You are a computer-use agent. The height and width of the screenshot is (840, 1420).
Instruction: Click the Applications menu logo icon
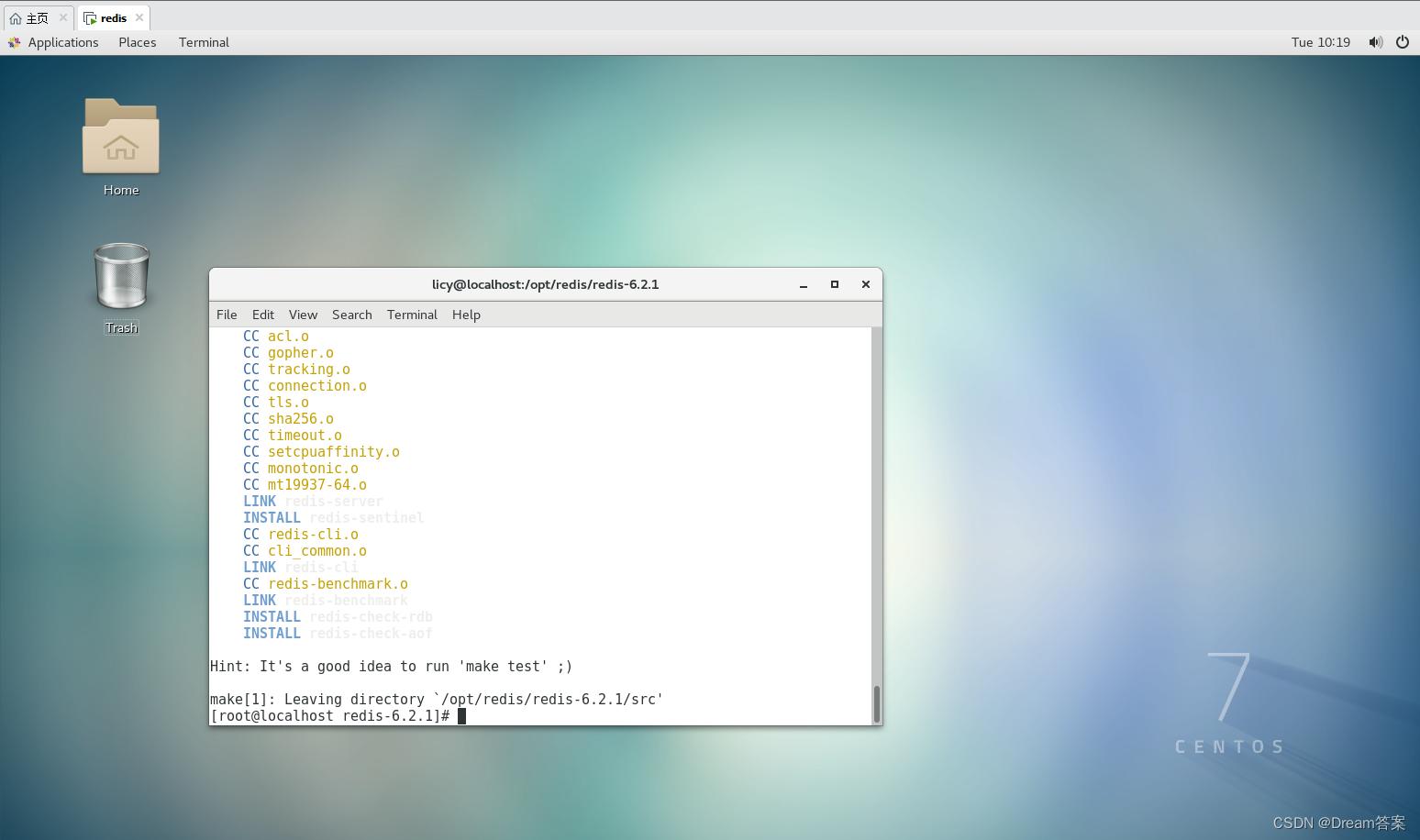click(15, 42)
